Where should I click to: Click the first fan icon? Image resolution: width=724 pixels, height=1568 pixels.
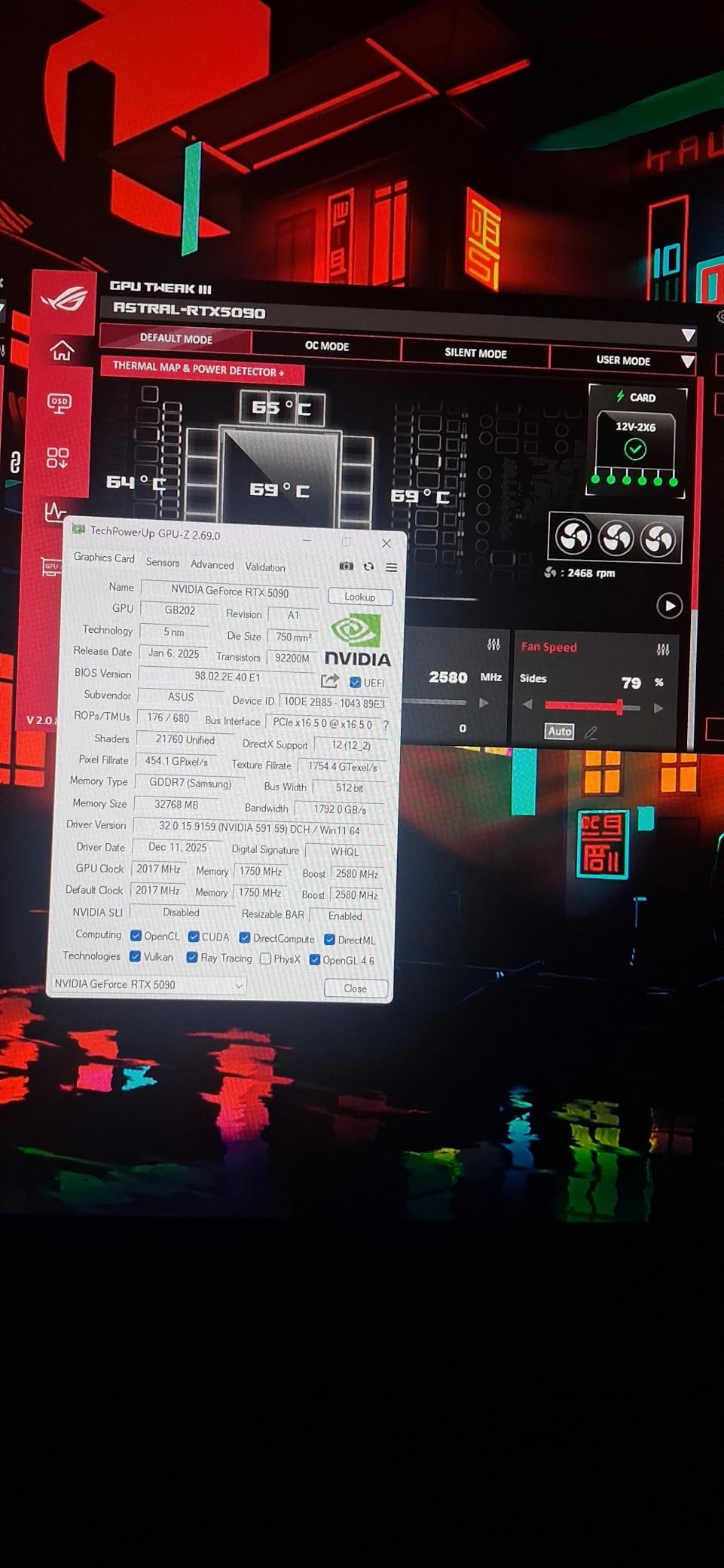(x=573, y=537)
